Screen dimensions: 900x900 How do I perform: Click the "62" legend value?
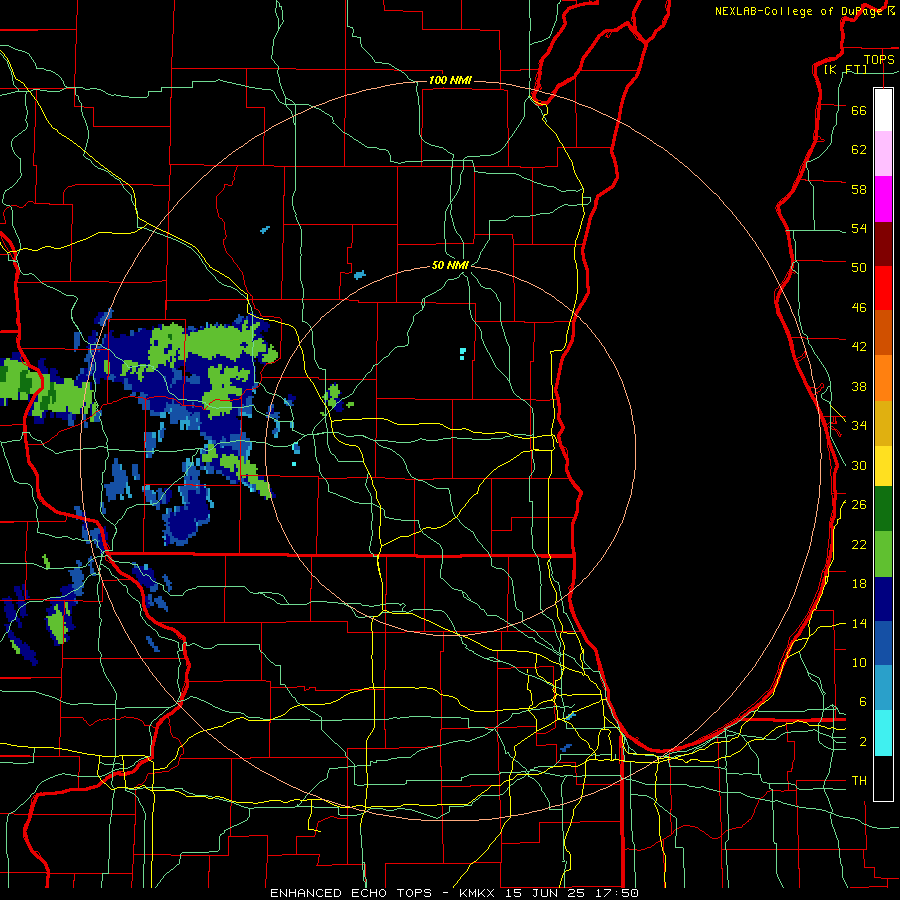coord(859,150)
